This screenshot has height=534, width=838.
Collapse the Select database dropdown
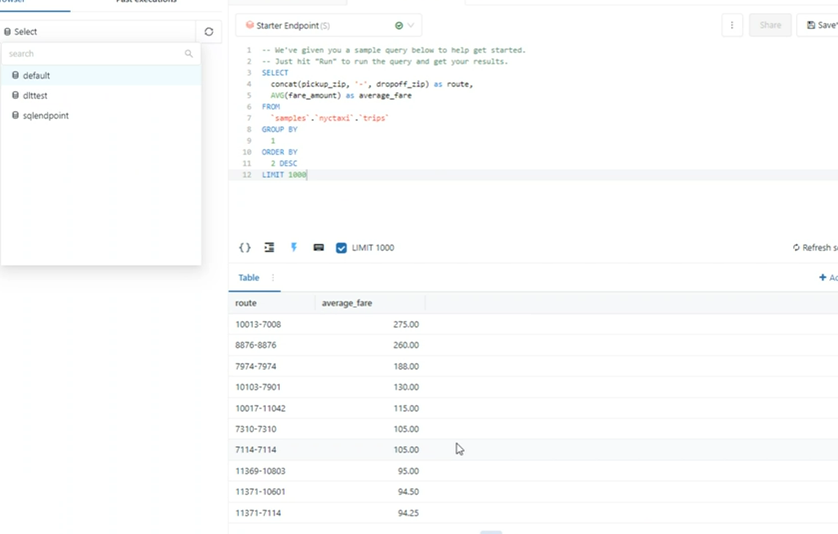98,32
